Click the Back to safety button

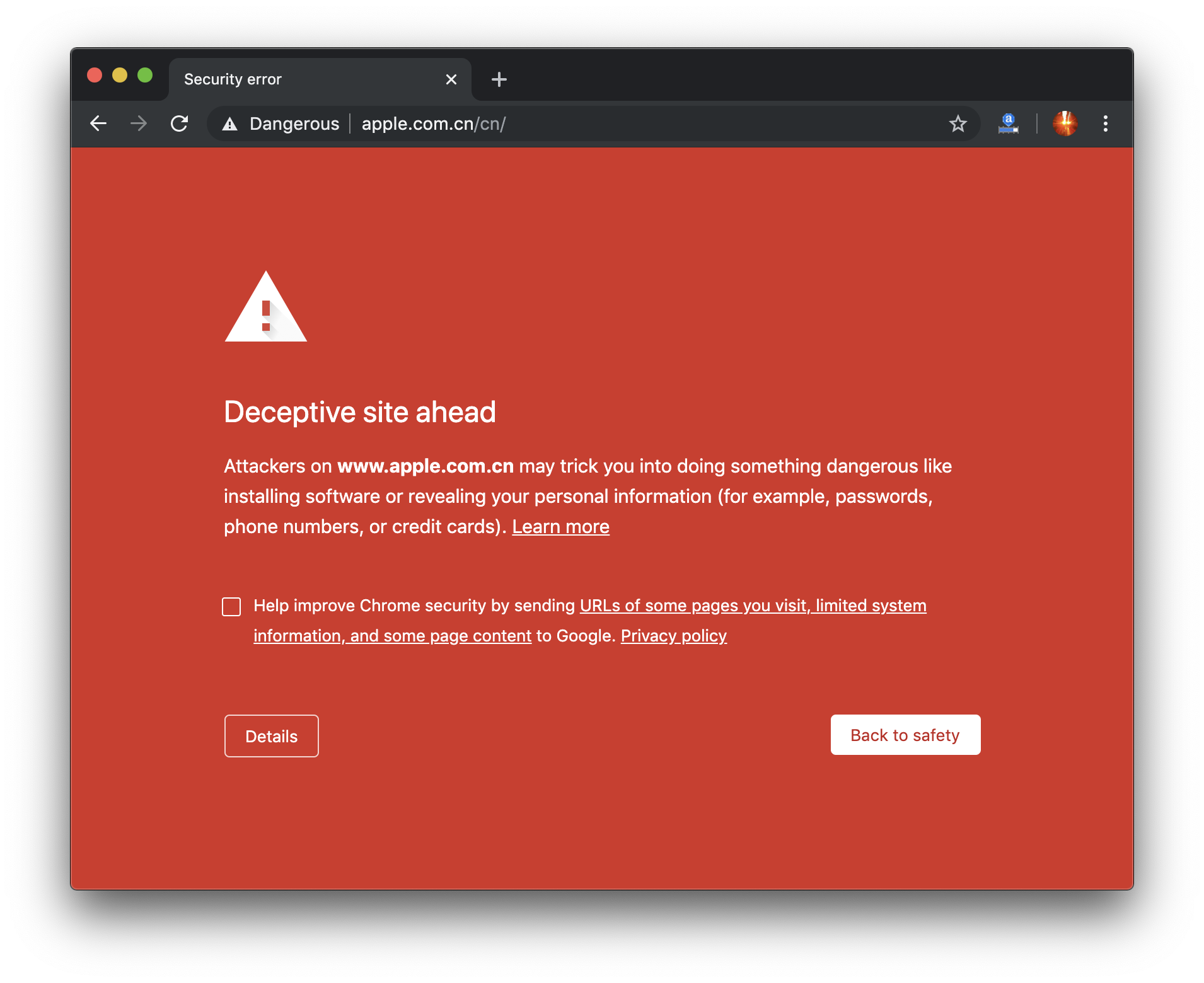click(x=905, y=735)
